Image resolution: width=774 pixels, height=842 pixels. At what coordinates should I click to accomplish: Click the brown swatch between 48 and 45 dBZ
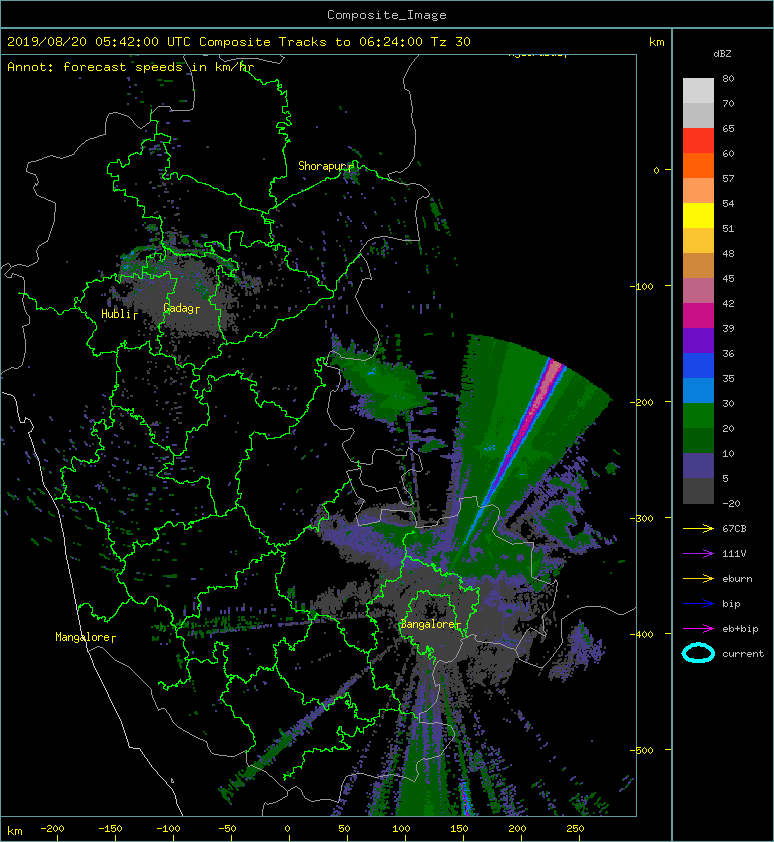[698, 265]
